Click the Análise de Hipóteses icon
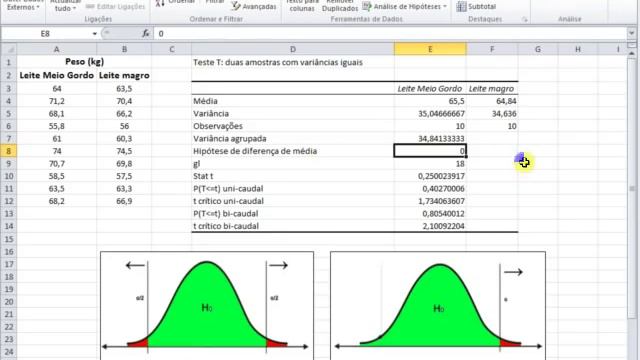Viewport: 640px width, 360px height. [x=367, y=6]
